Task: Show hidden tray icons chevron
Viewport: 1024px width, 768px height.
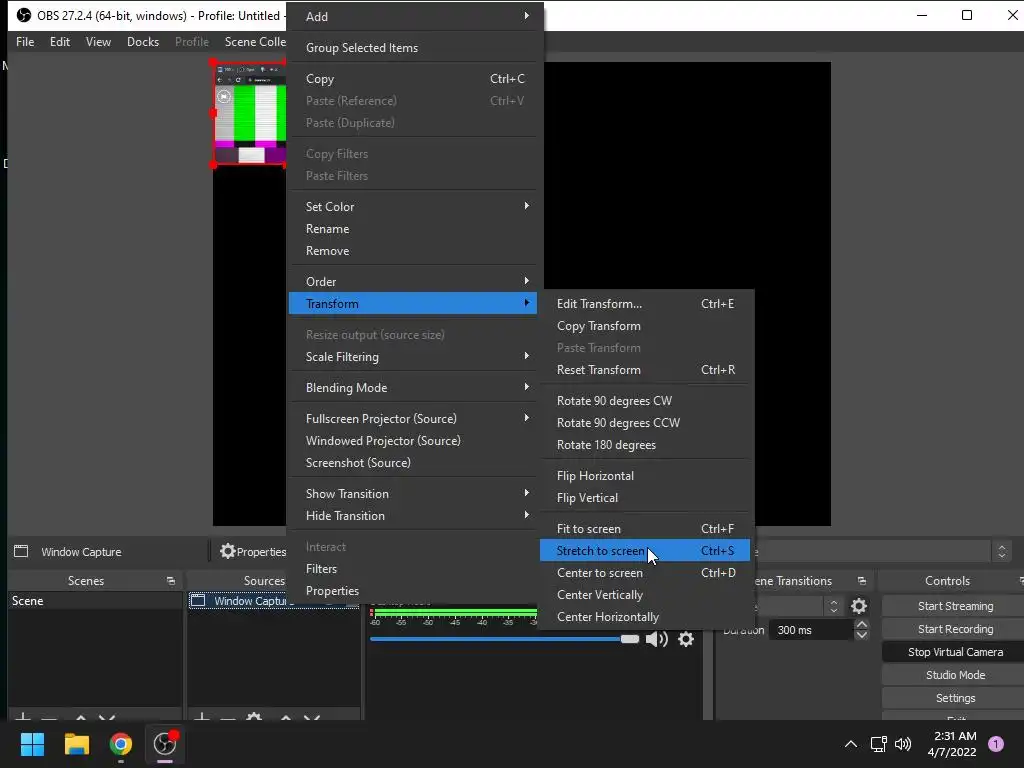Action: [x=851, y=744]
